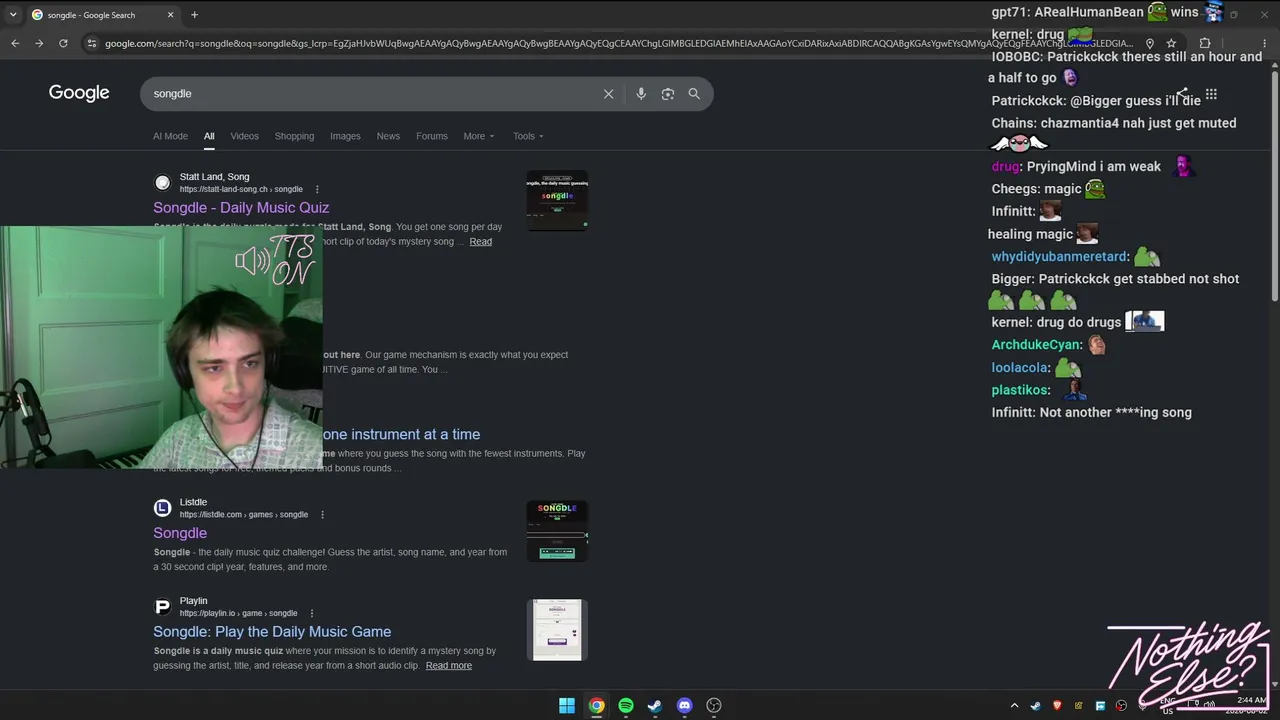
Task: View site information for google.com
Action: (x=92, y=43)
